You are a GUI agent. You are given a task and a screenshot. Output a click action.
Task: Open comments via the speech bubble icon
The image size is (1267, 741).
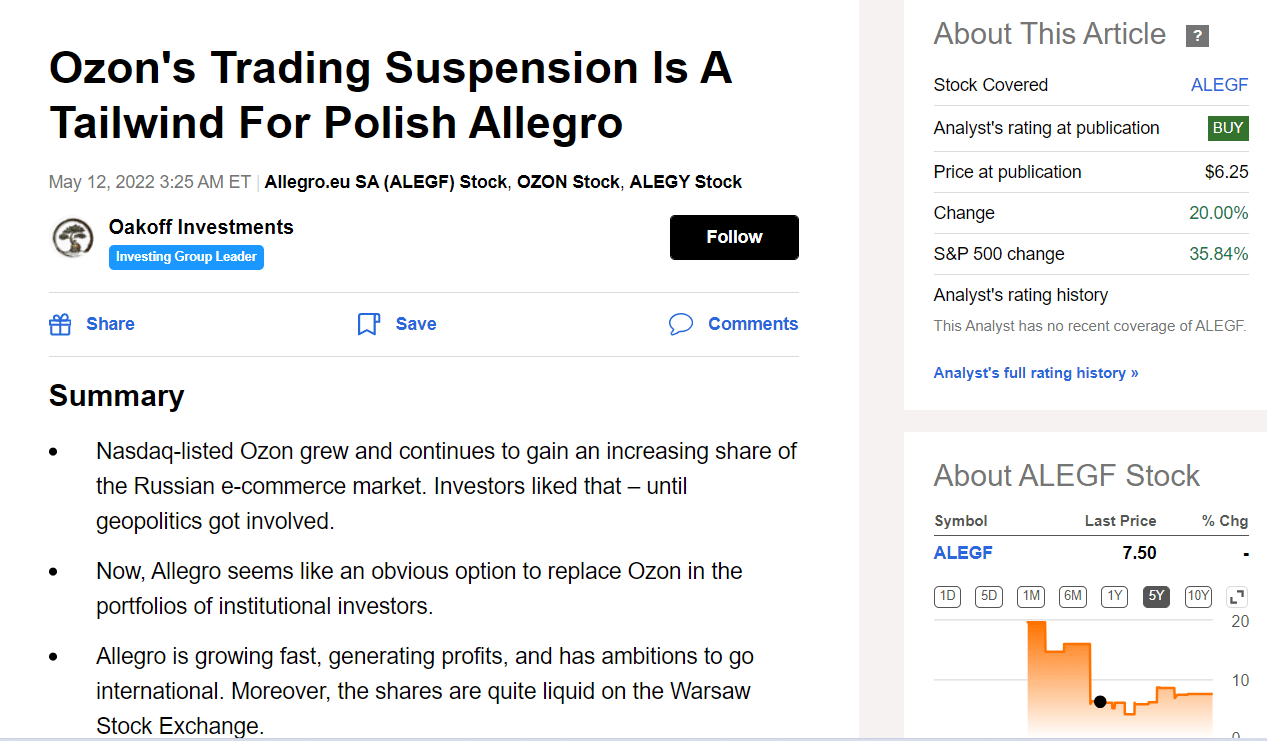[x=681, y=324]
